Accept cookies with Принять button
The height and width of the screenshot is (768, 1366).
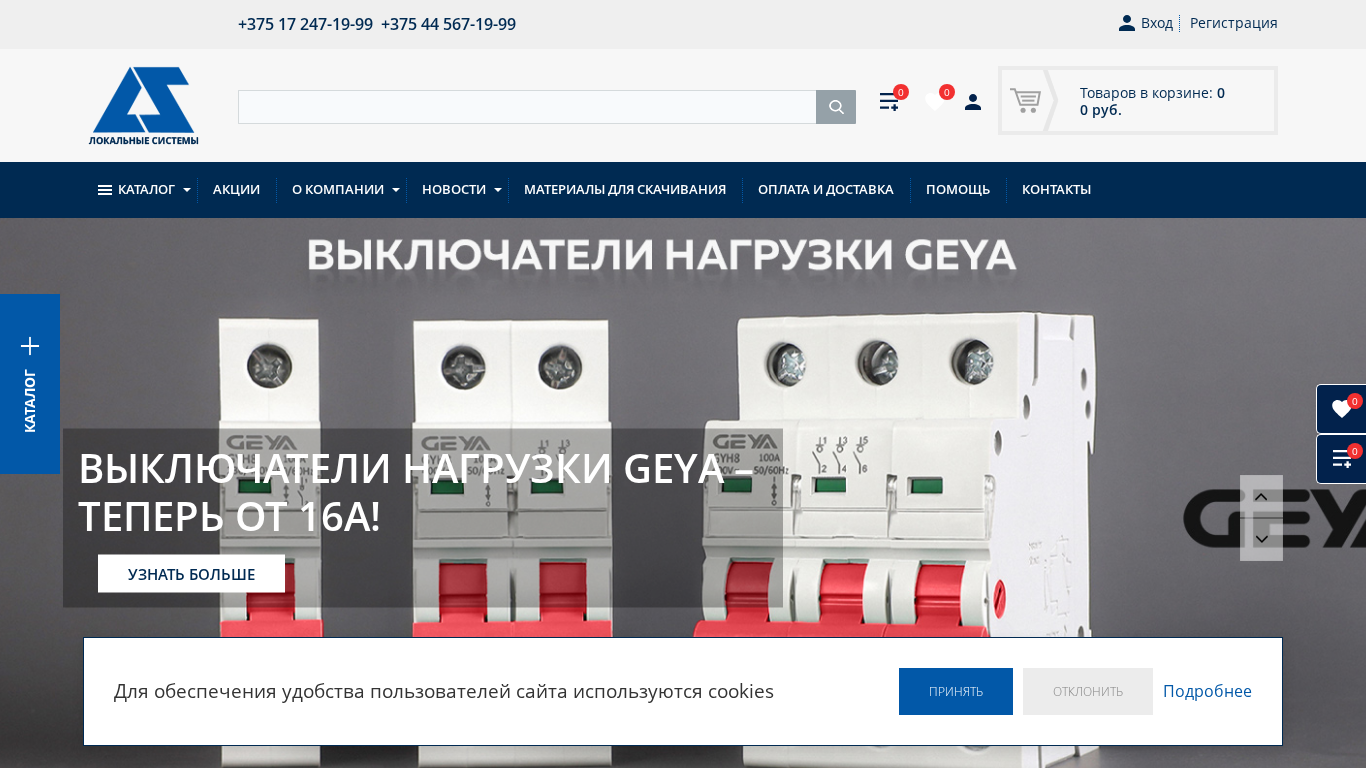pos(956,691)
